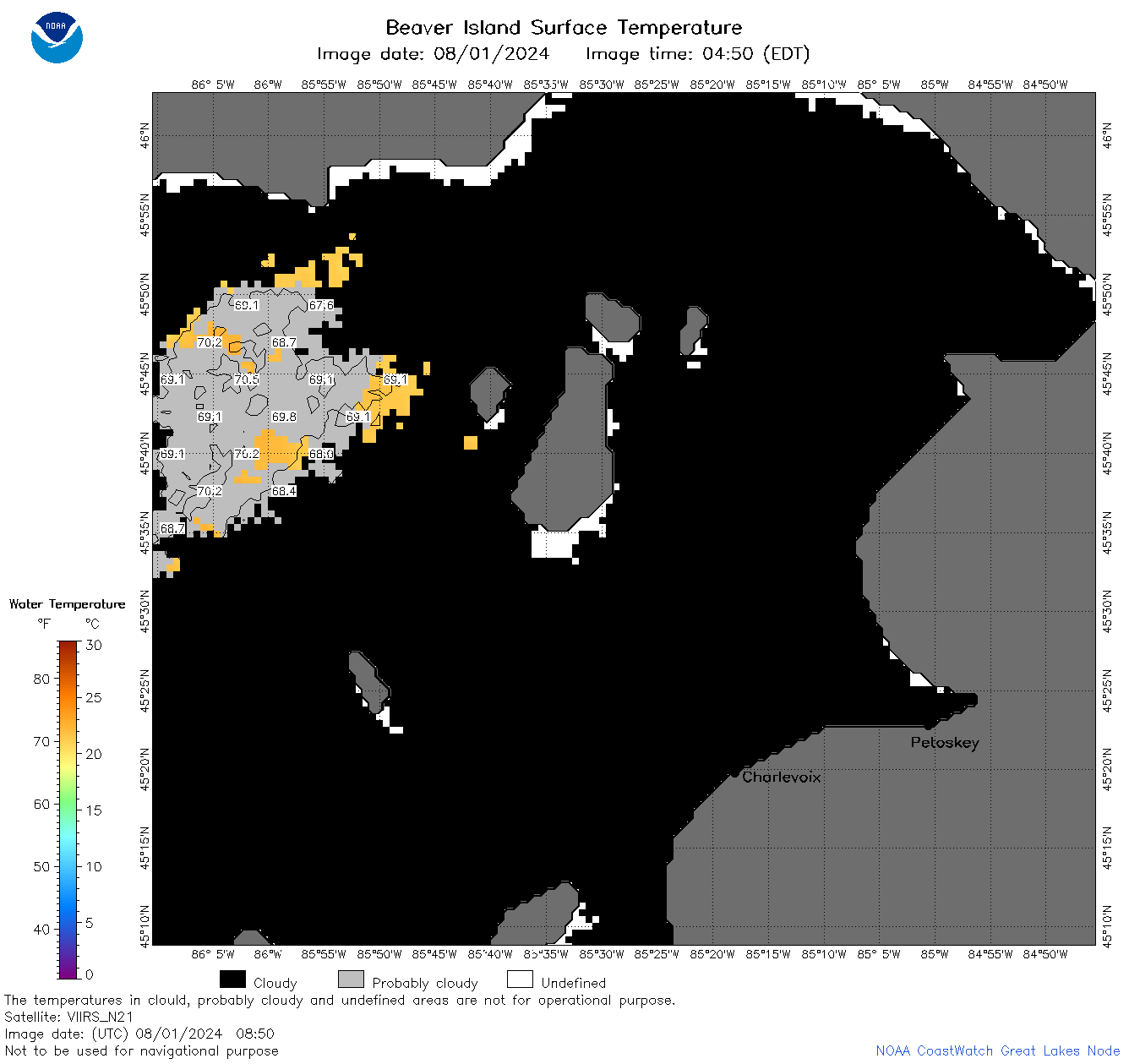The width and height of the screenshot is (1129, 1064).
Task: Click the 0 Celsius tick label
Action: click(90, 974)
